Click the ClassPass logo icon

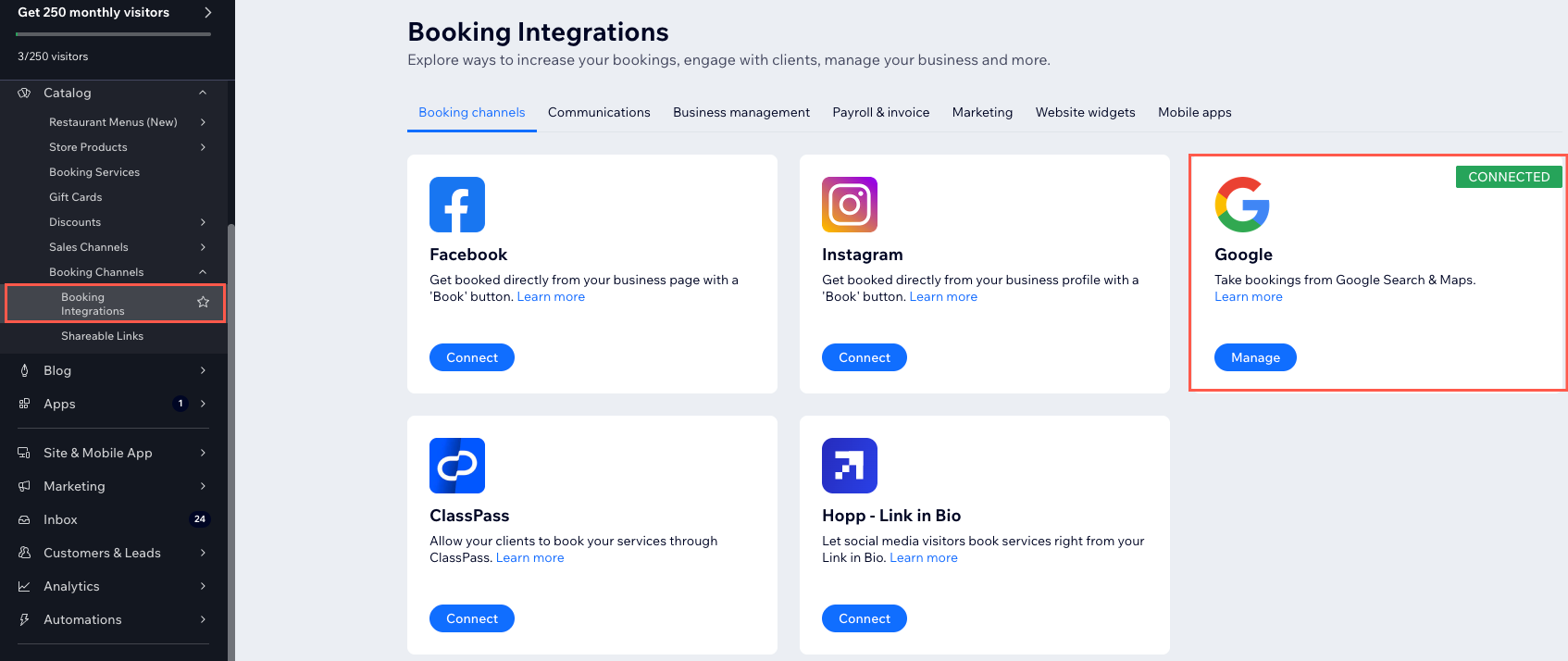click(x=457, y=466)
